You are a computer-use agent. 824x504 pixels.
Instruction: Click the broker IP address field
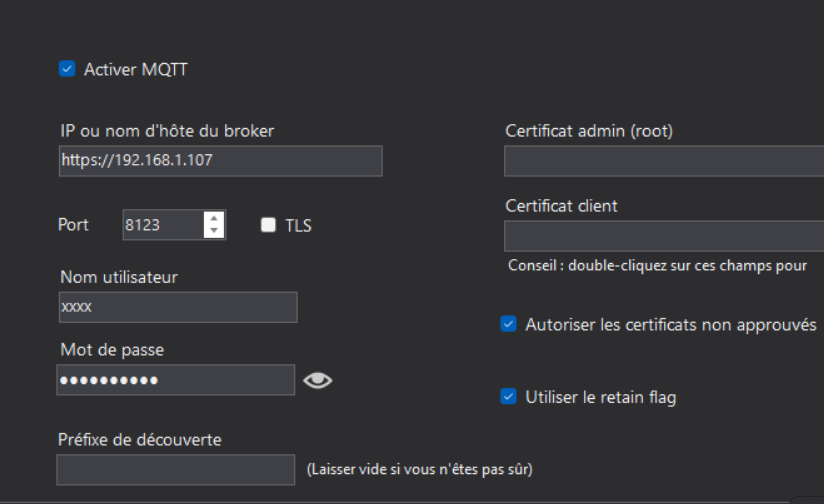[219, 161]
